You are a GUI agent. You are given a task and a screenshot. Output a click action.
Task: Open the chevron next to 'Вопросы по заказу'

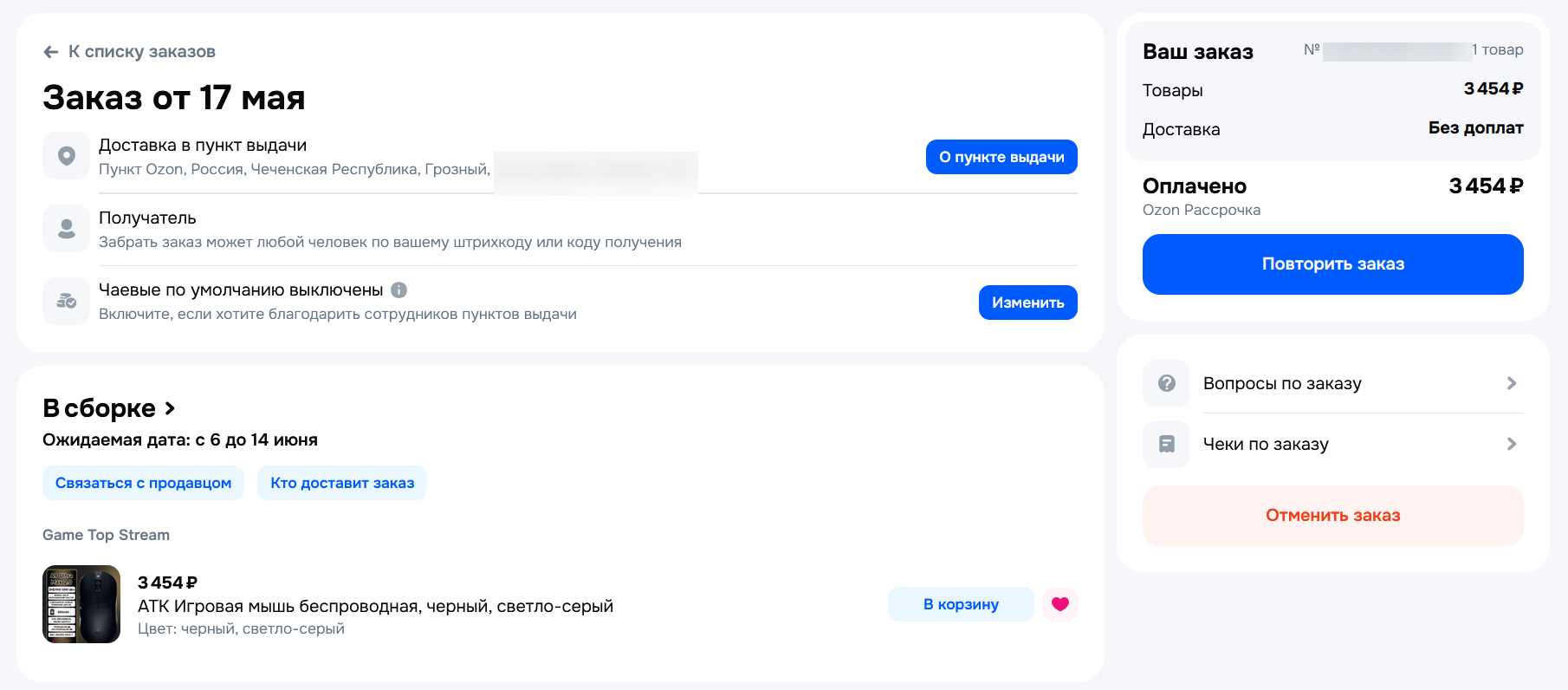(x=1512, y=383)
